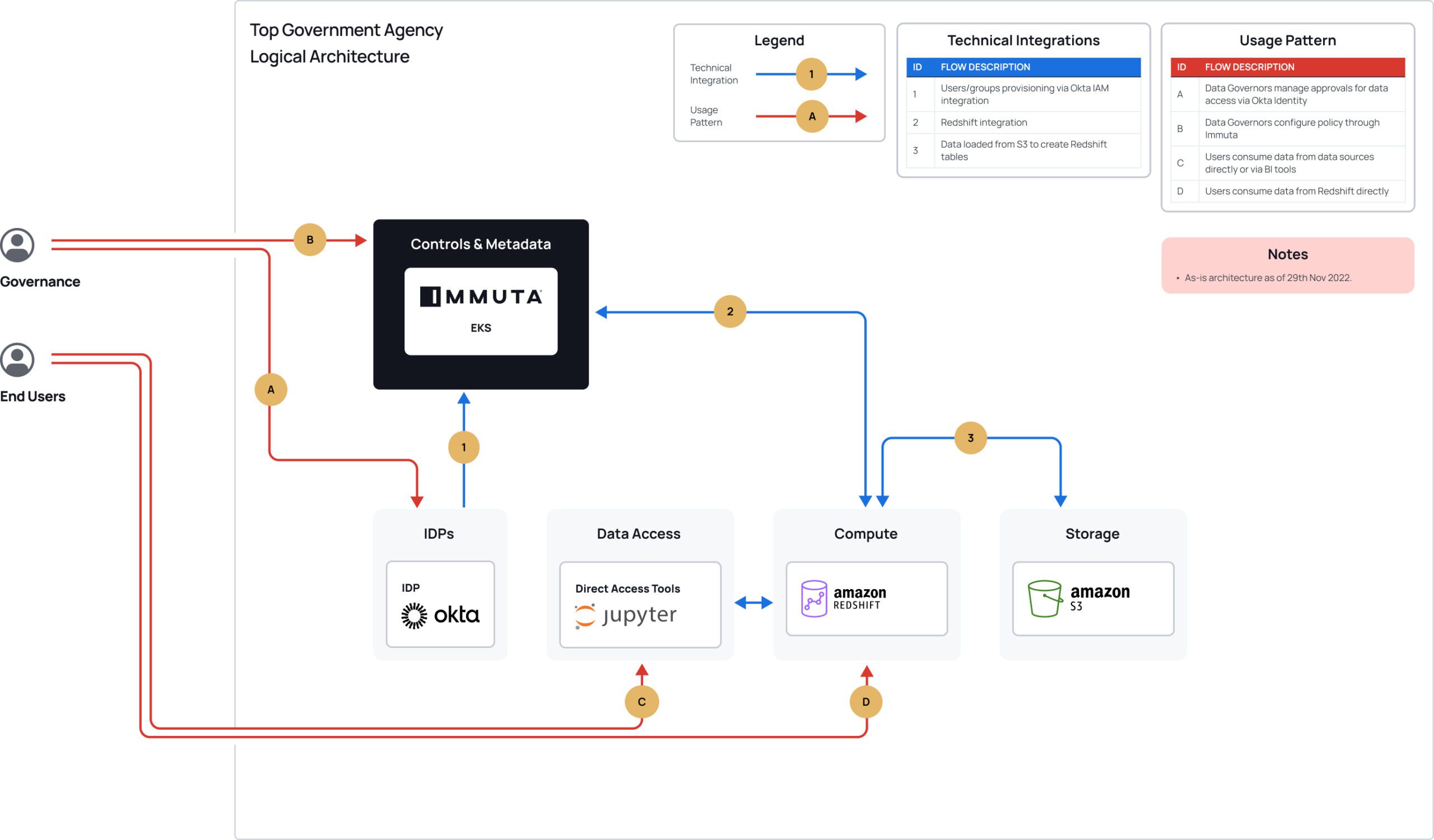Click row "Users/groups provisioning via Okta IAM integration"

(1023, 95)
